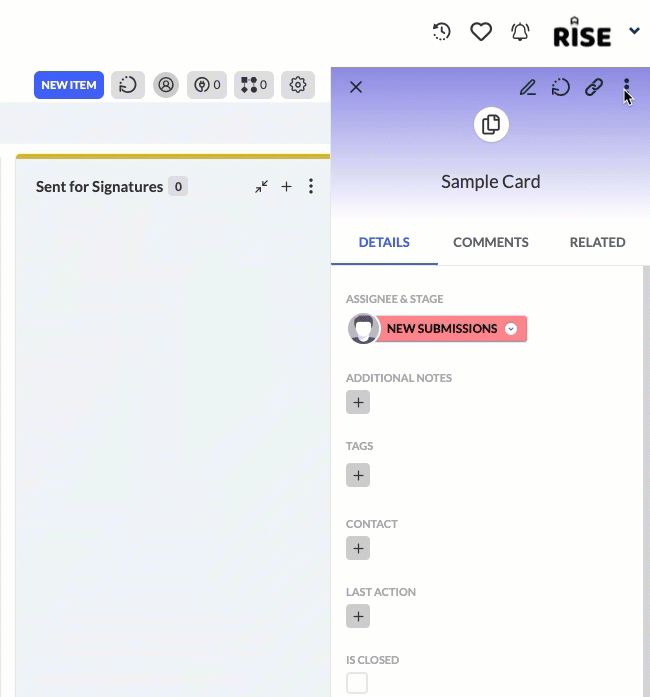This screenshot has height=697, width=650.
Task: Click the copy card icon above Sample Card
Action: point(491,124)
